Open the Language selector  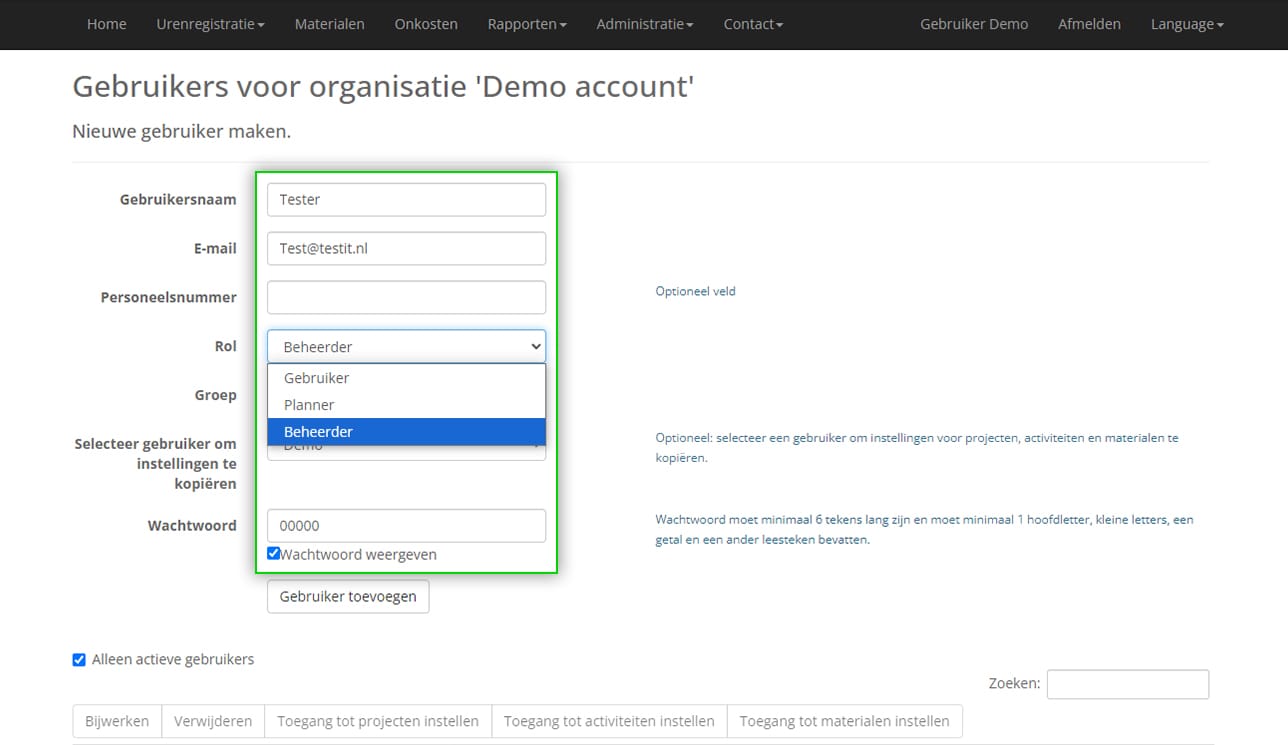click(x=1186, y=24)
